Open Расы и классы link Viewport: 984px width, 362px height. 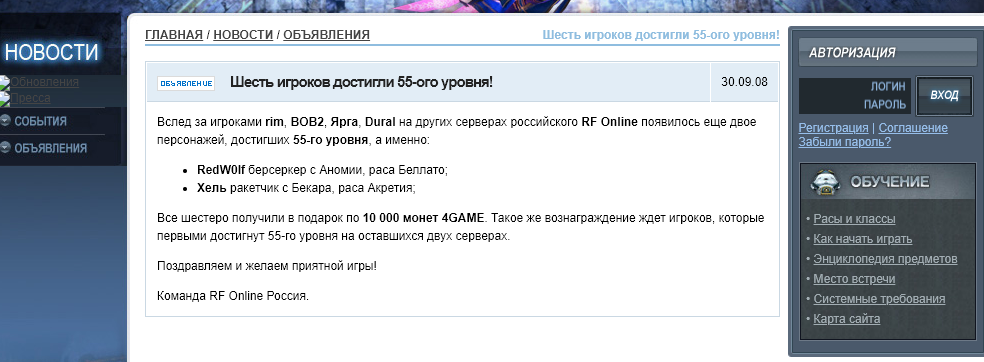[x=854, y=219]
